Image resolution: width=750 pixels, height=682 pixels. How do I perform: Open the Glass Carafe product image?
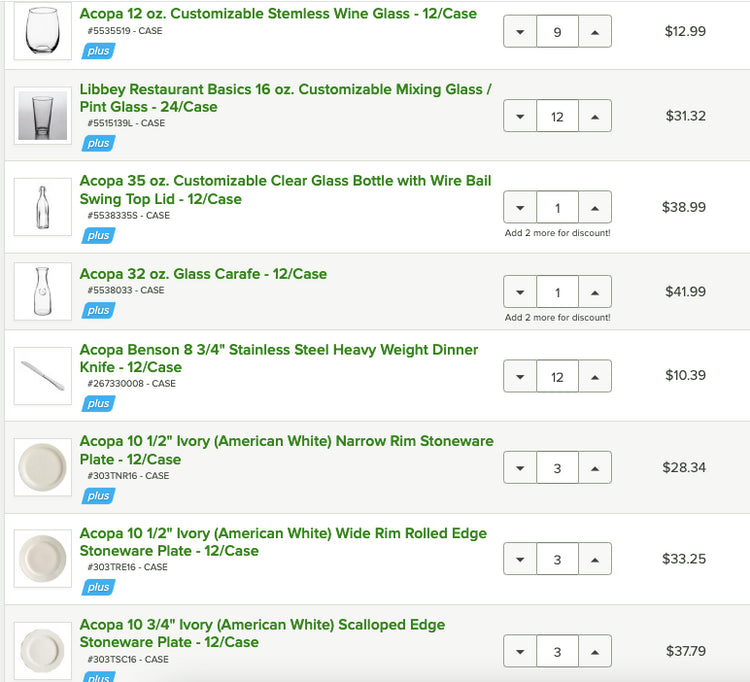(42, 292)
